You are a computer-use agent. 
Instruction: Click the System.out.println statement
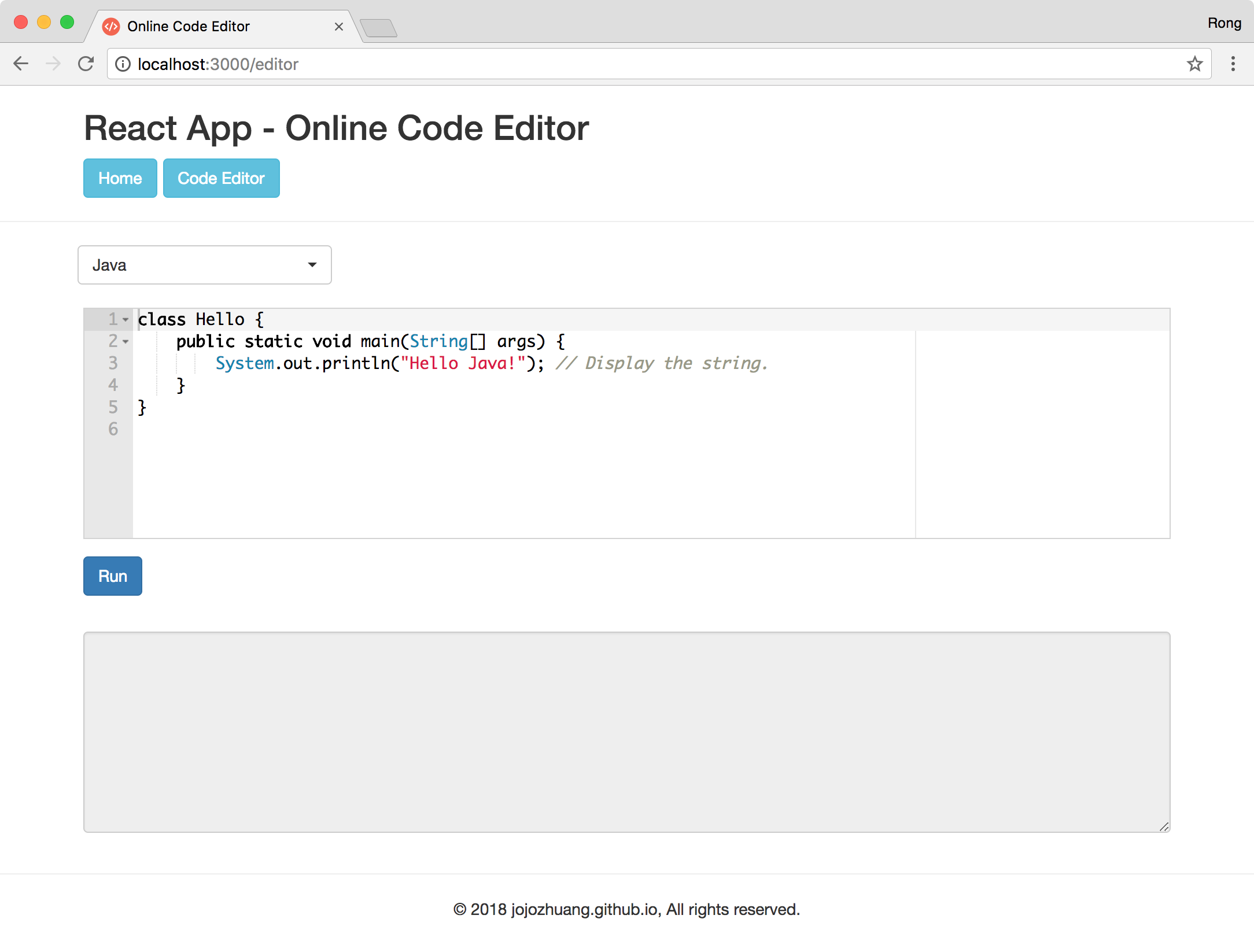379,364
